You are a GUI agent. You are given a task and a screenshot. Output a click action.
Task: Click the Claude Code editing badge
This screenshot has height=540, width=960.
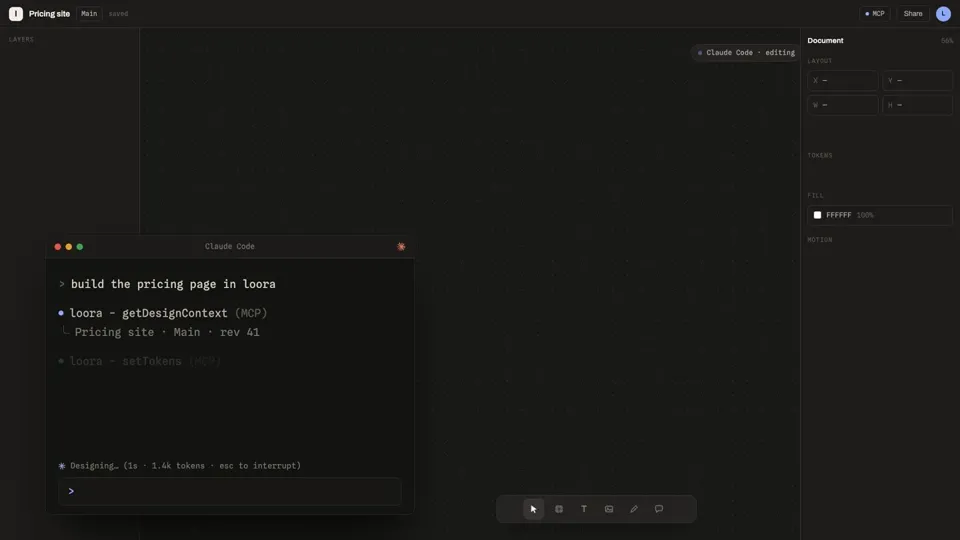(746, 53)
